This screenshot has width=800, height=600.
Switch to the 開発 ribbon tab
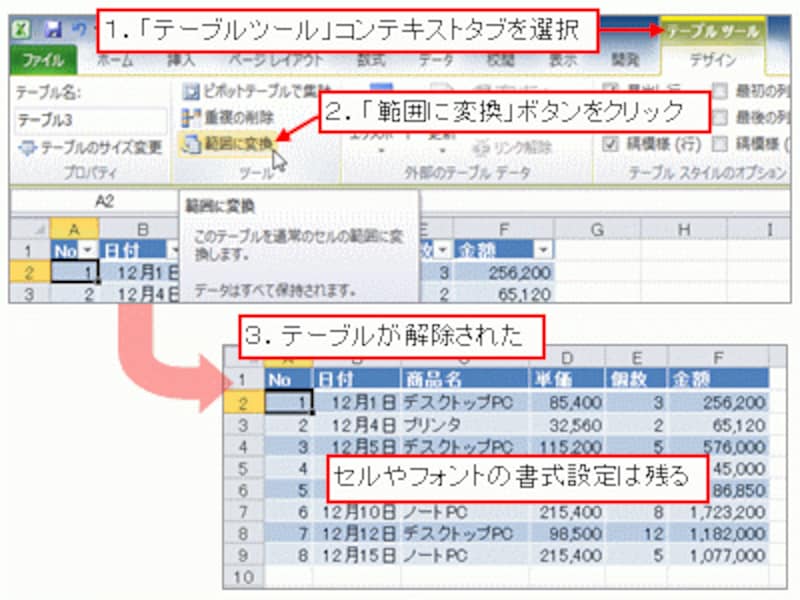[x=625, y=61]
